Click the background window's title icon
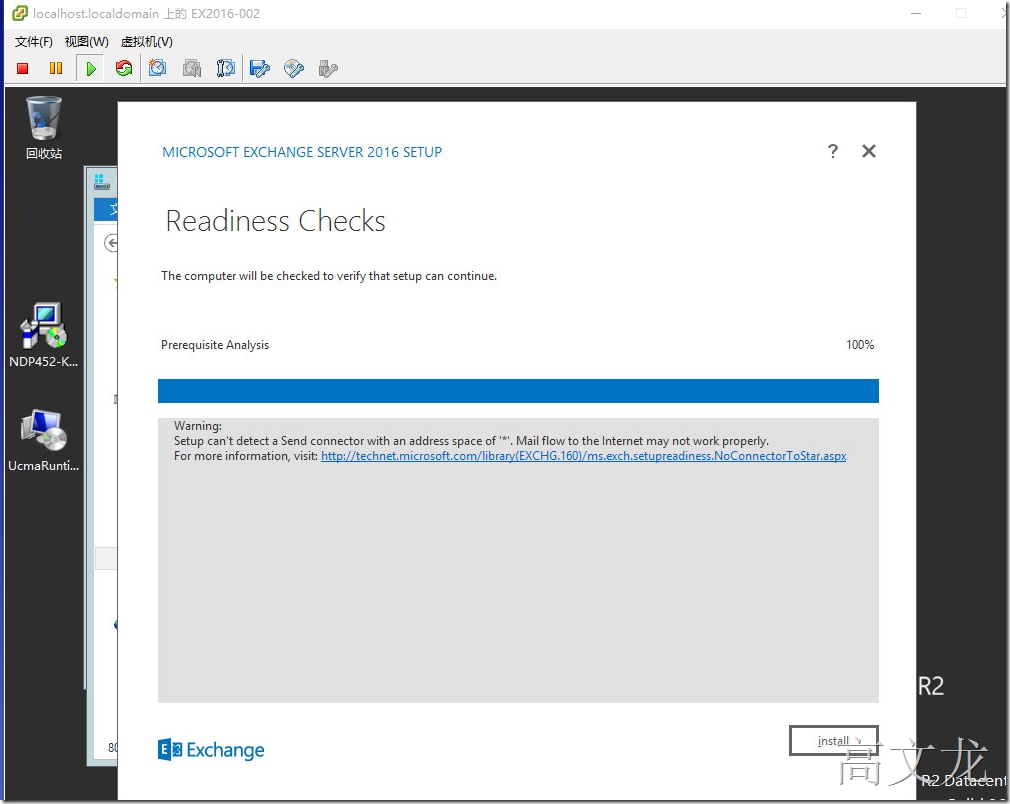 (x=102, y=181)
